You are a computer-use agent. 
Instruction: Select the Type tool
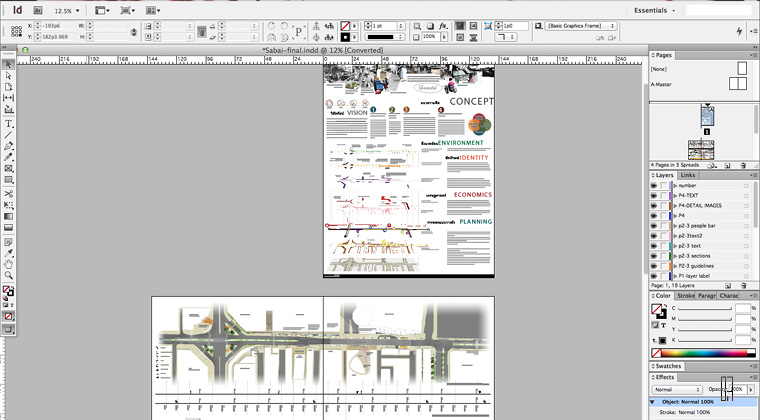pyautogui.click(x=8, y=124)
